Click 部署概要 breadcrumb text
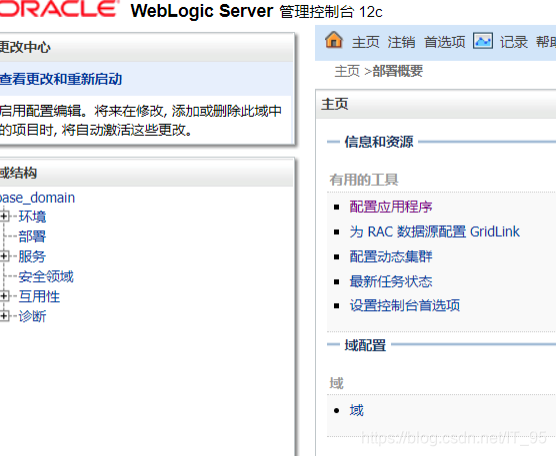Screen dimensions: 556x456 coord(397,71)
